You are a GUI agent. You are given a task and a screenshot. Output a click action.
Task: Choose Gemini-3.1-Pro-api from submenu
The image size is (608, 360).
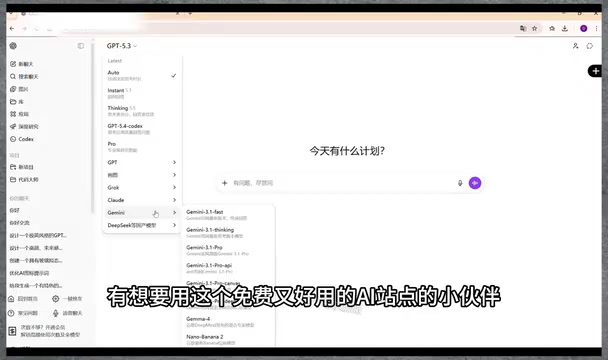coord(229,268)
